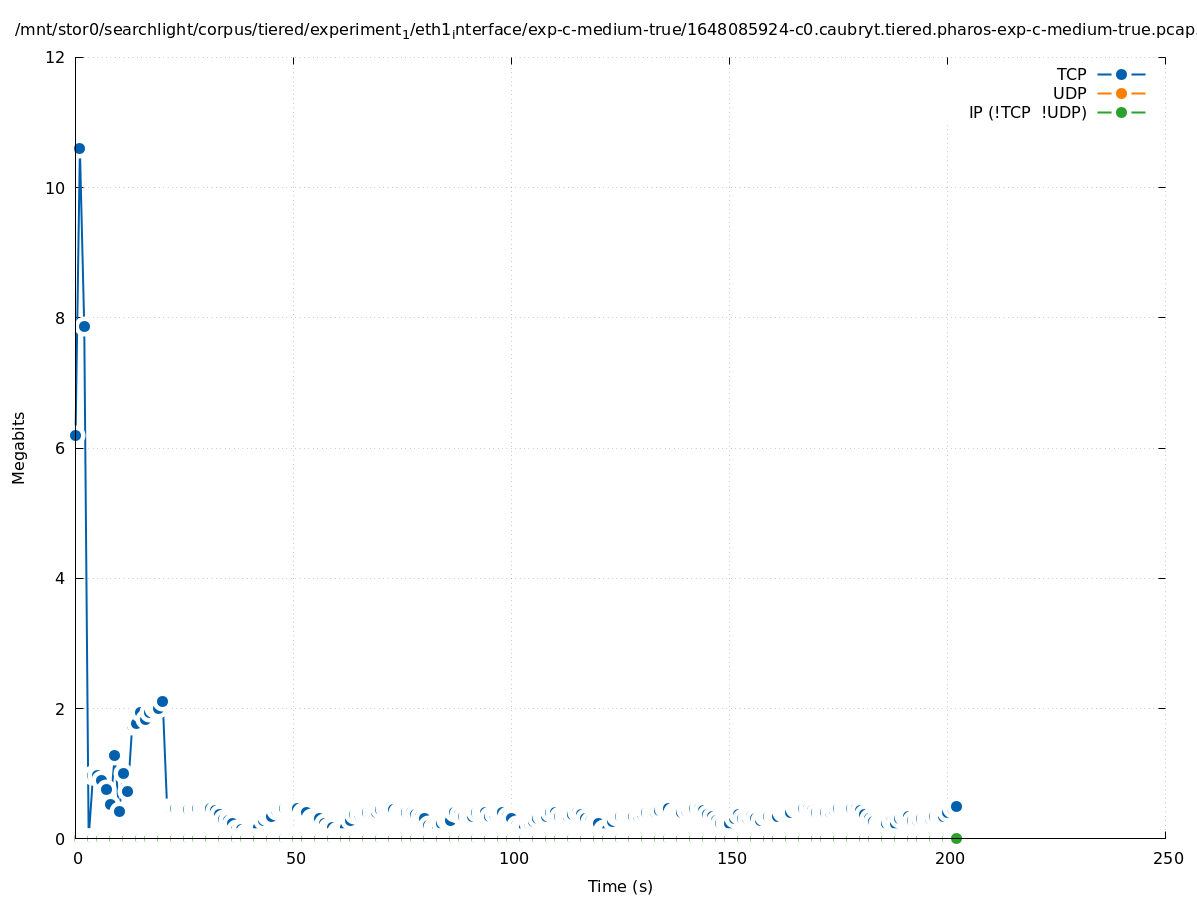Click the green data point on the x-axis
The image size is (1197, 900).
coord(956,838)
